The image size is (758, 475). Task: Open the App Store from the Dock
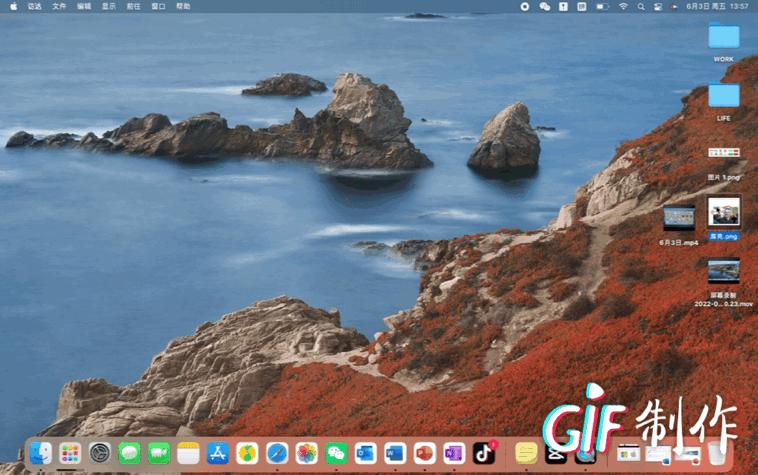218,453
